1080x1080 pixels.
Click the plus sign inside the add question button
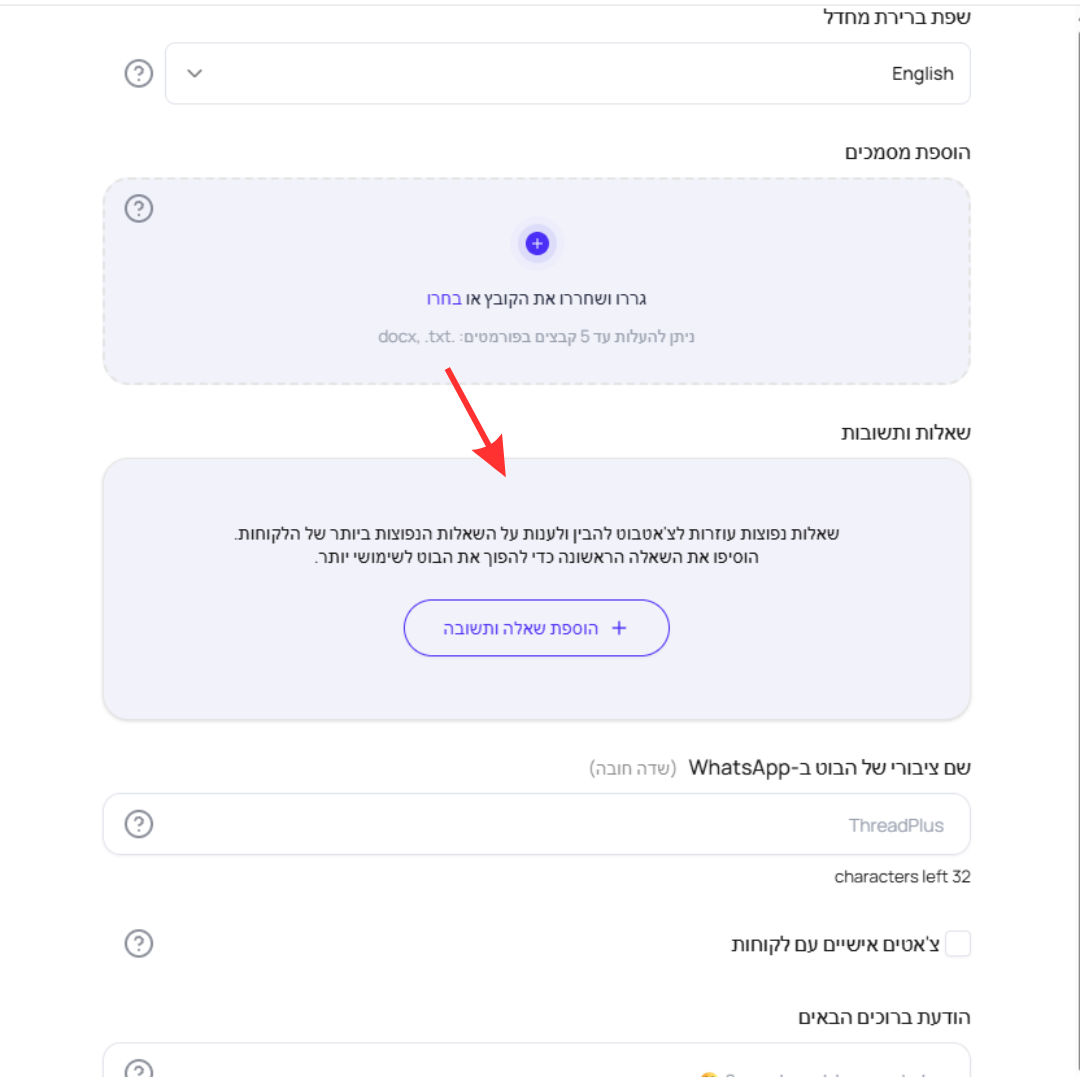click(x=619, y=627)
